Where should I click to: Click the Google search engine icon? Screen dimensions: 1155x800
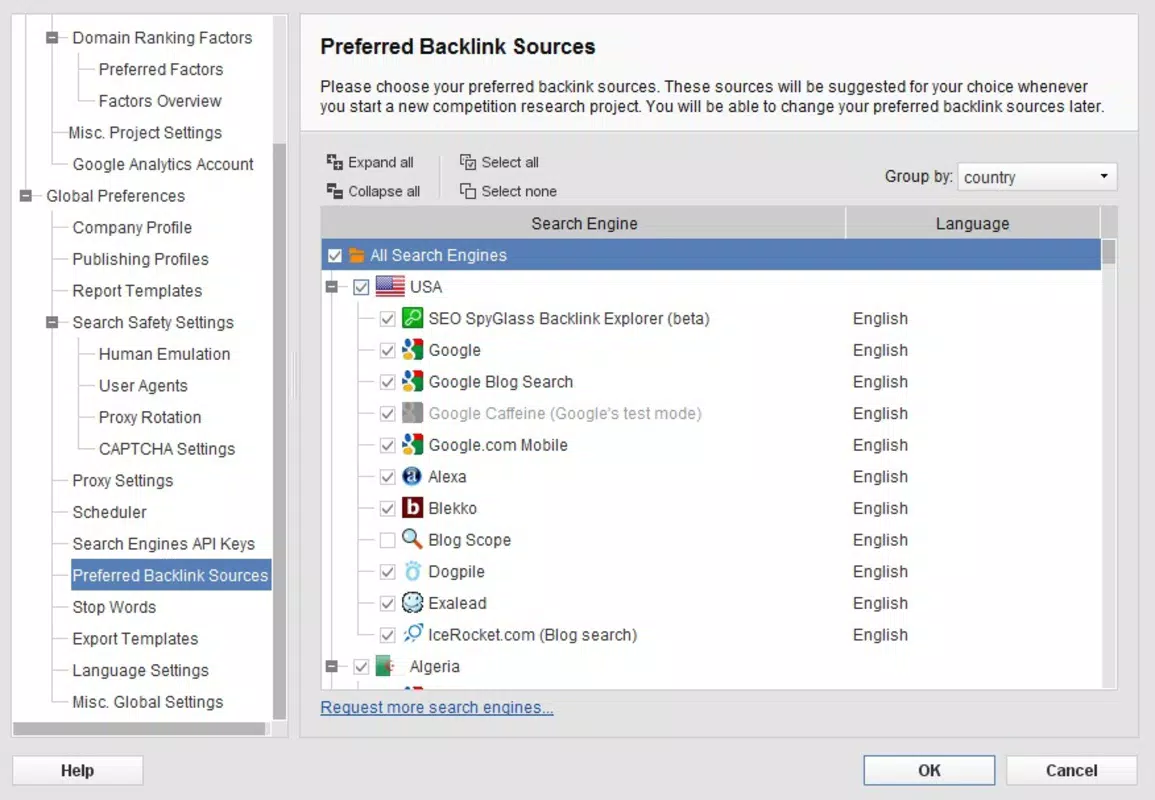[412, 350]
